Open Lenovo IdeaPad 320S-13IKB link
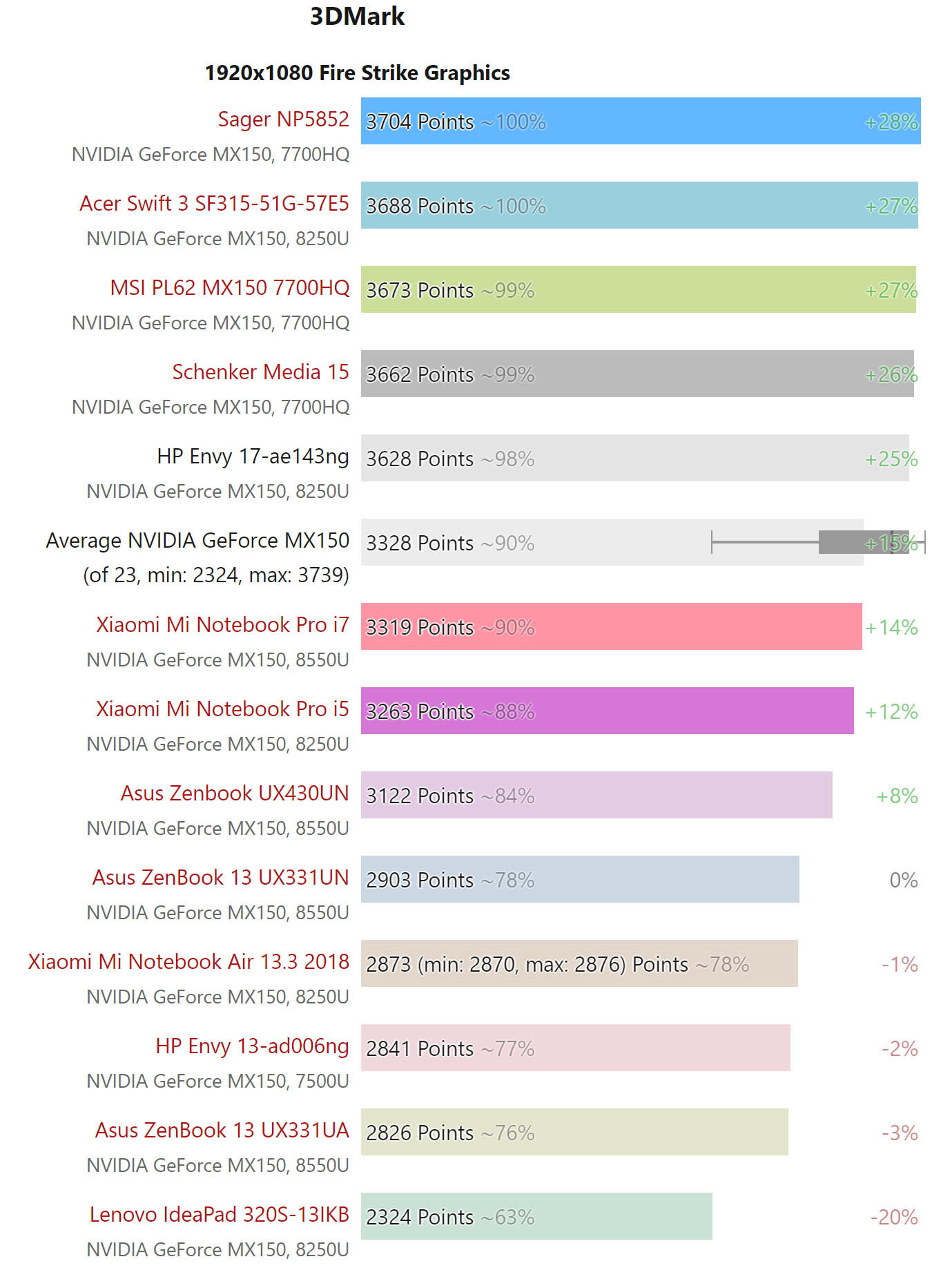Screen dimensions: 941x1288 click(219, 1215)
